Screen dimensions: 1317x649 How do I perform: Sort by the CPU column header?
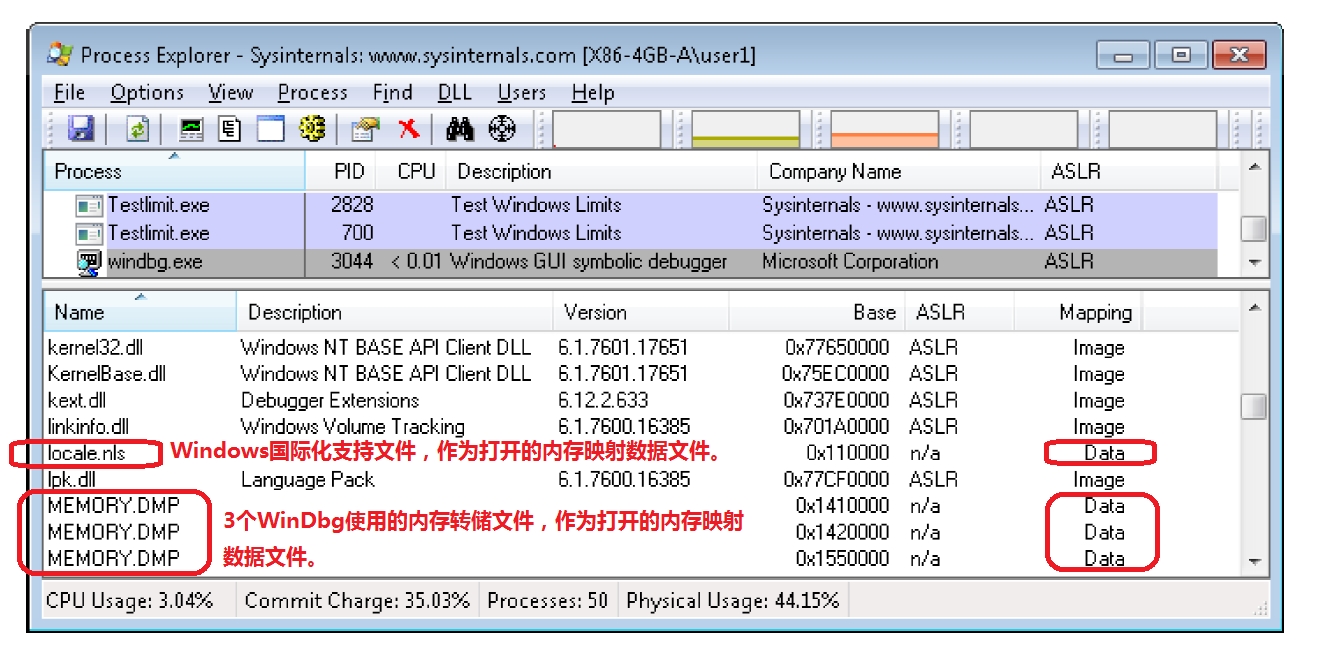tap(412, 171)
